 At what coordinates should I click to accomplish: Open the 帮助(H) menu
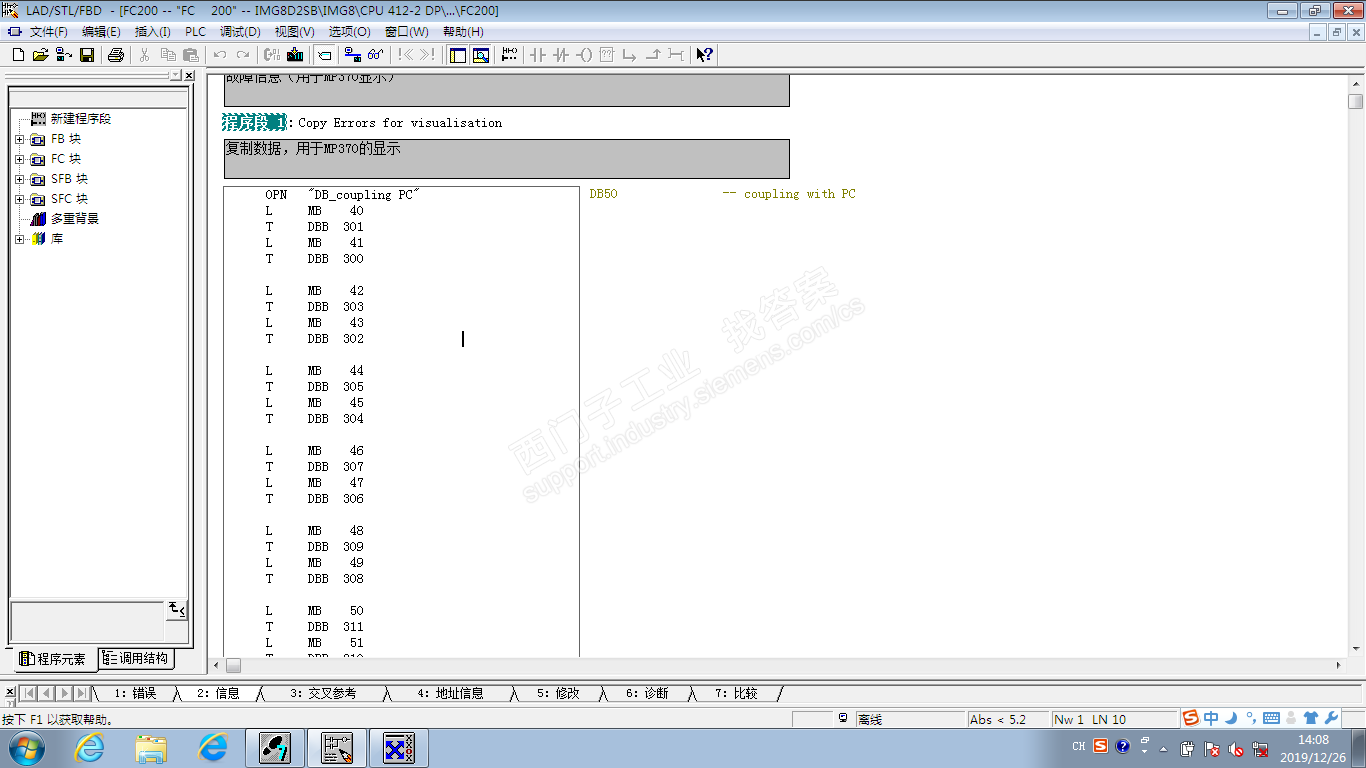(463, 32)
